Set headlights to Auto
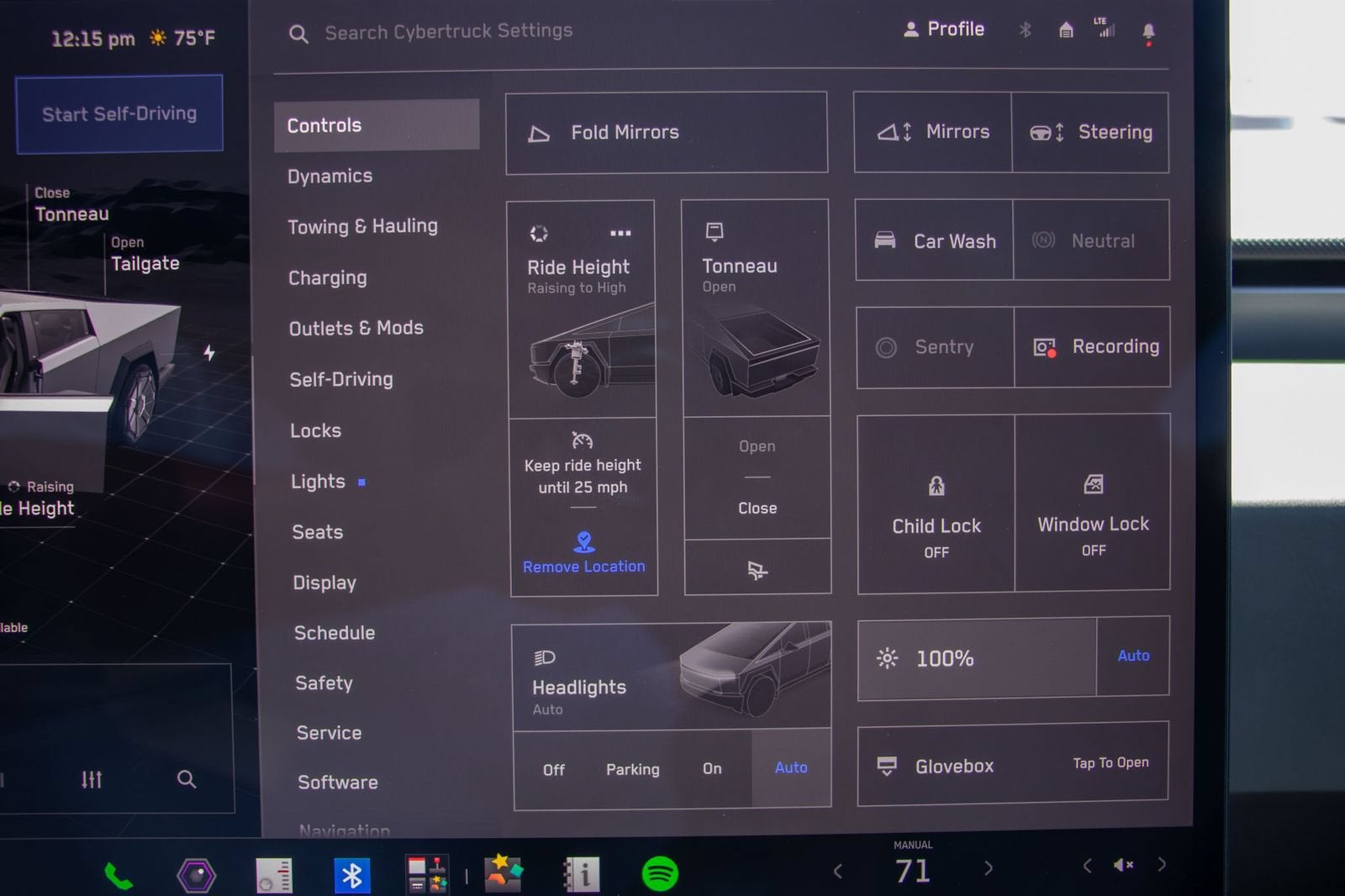1345x896 pixels. point(791,767)
